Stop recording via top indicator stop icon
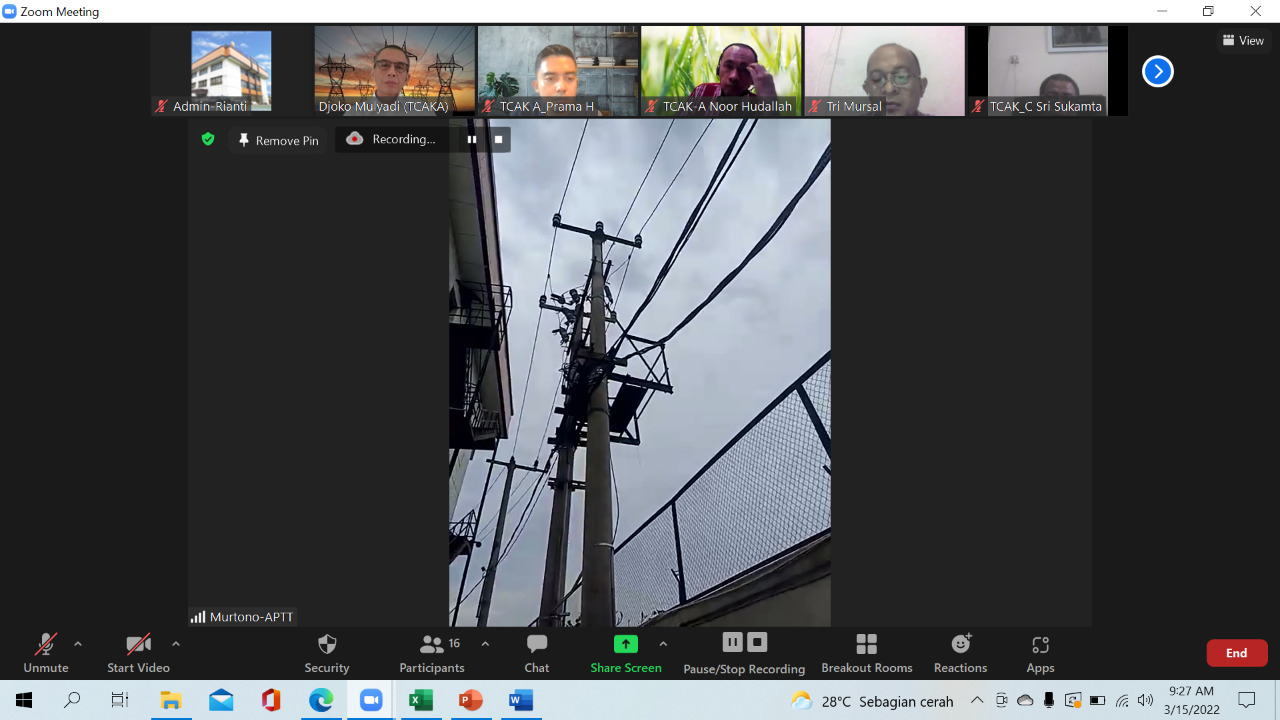This screenshot has width=1280, height=720. [498, 140]
